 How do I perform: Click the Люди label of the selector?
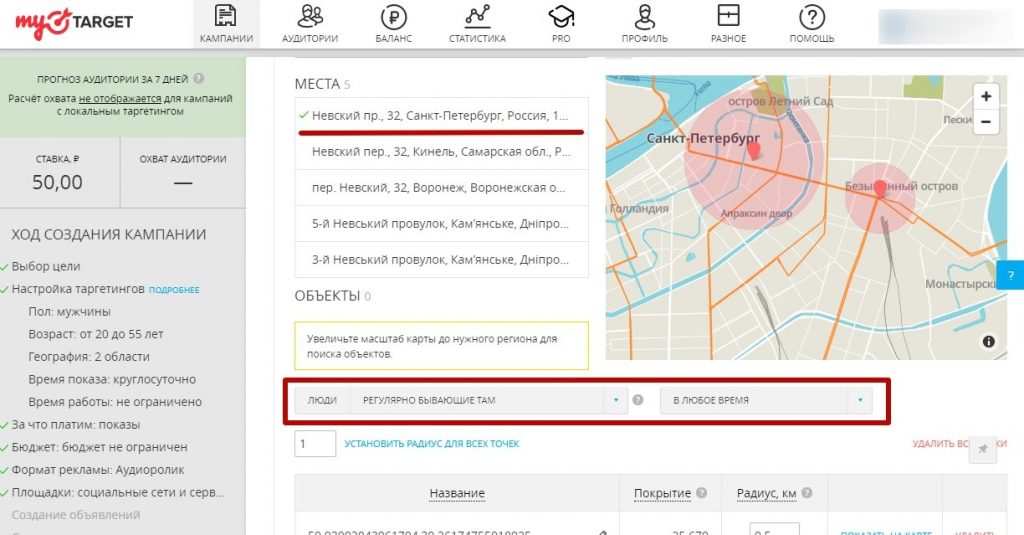click(322, 400)
